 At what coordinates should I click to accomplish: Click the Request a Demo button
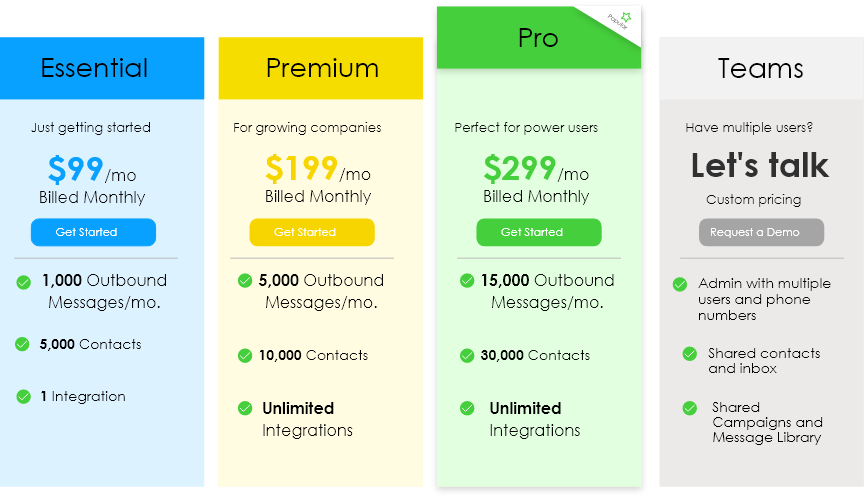pos(762,232)
